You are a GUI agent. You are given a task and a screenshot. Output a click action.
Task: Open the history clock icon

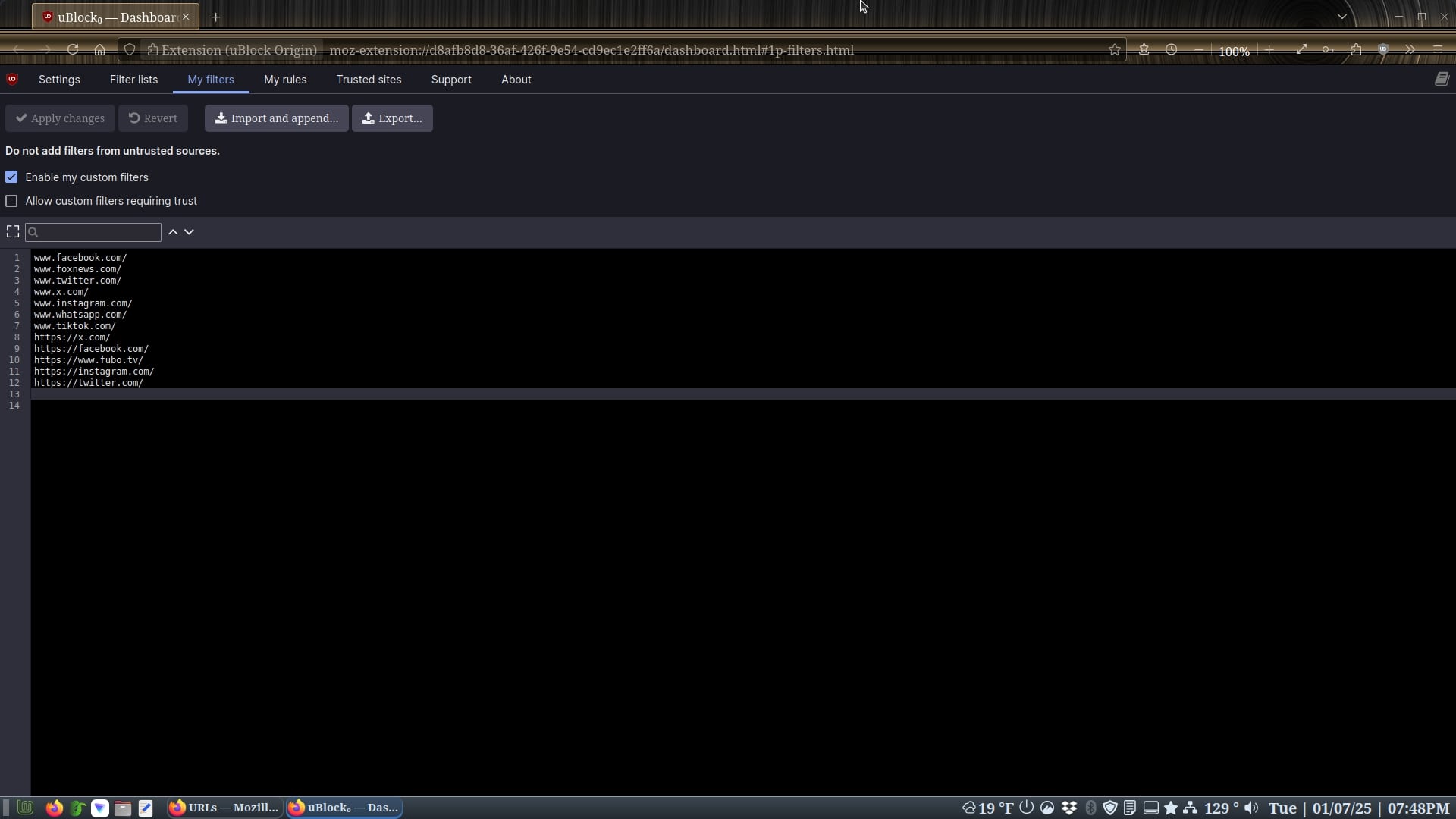pyautogui.click(x=1171, y=50)
